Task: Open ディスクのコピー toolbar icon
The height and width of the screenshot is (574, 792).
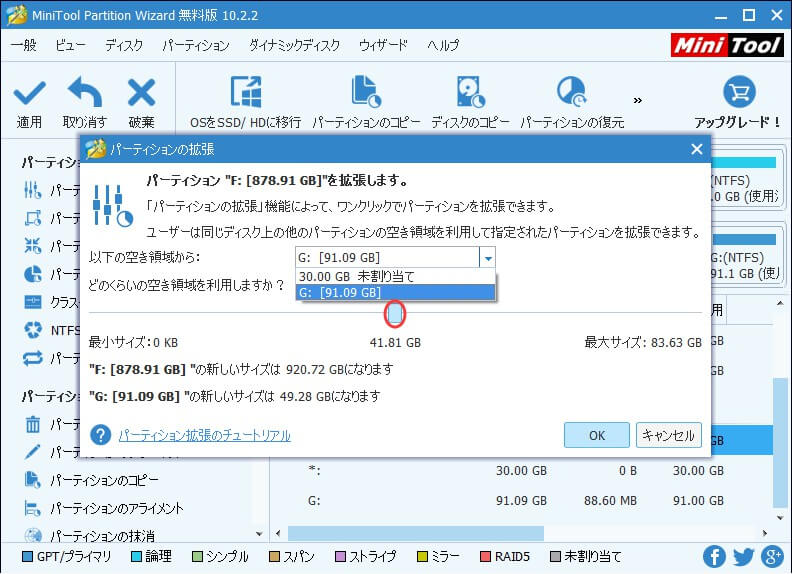Action: (471, 92)
